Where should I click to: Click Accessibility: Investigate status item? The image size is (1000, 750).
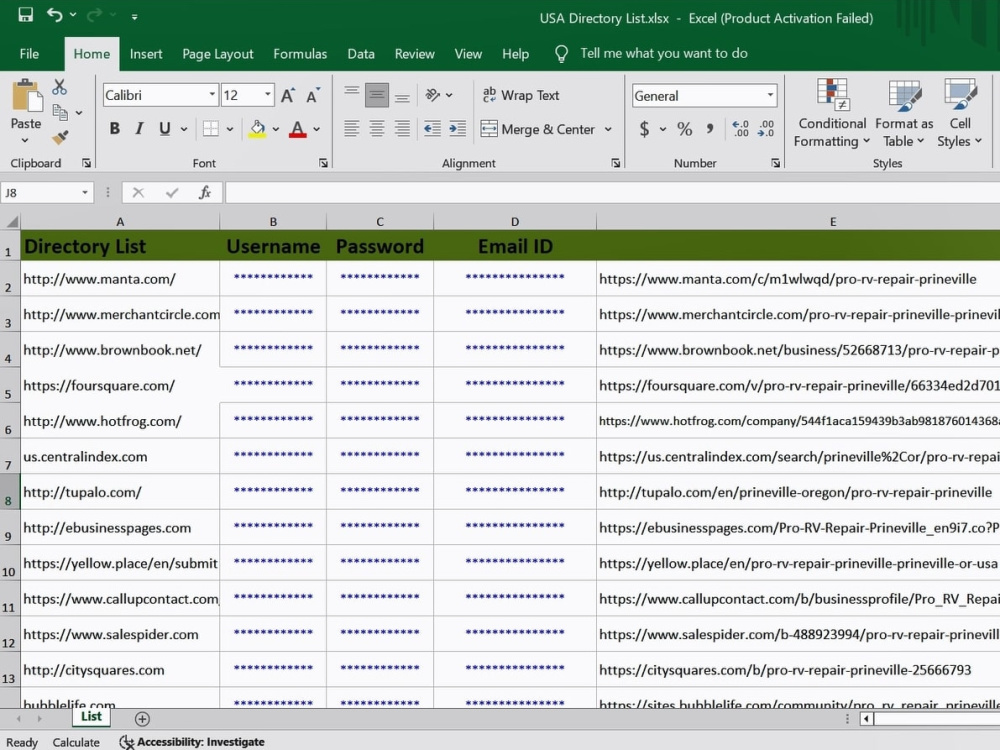point(192,742)
